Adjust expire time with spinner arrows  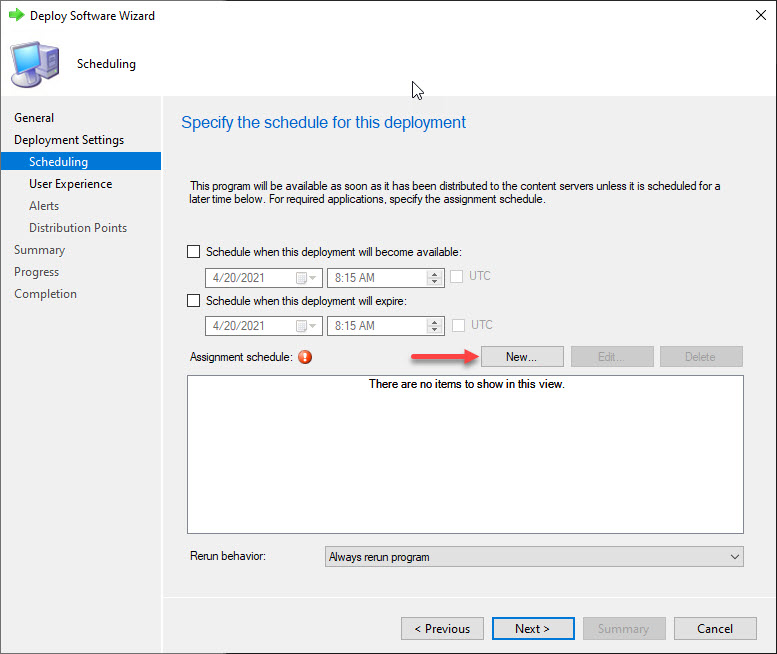[x=435, y=326]
